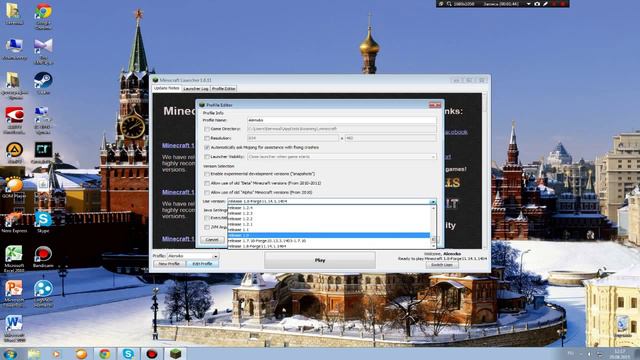
Task: Select release 1.8-Forge11.14.1.1404 at list bottom
Action: click(x=329, y=246)
